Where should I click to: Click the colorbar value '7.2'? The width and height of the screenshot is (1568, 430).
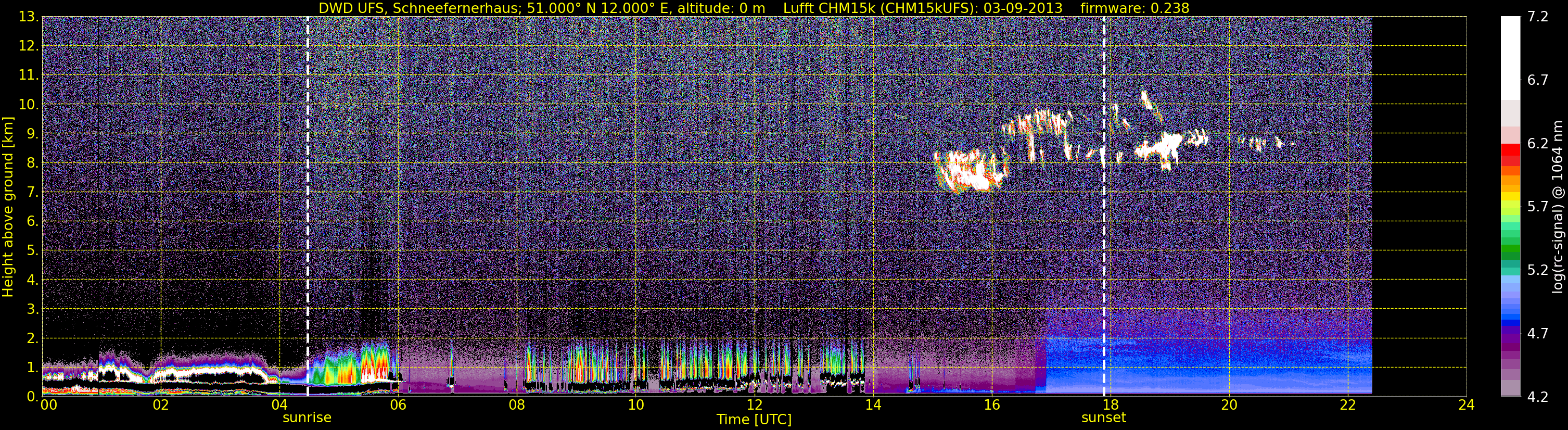pos(1538,17)
